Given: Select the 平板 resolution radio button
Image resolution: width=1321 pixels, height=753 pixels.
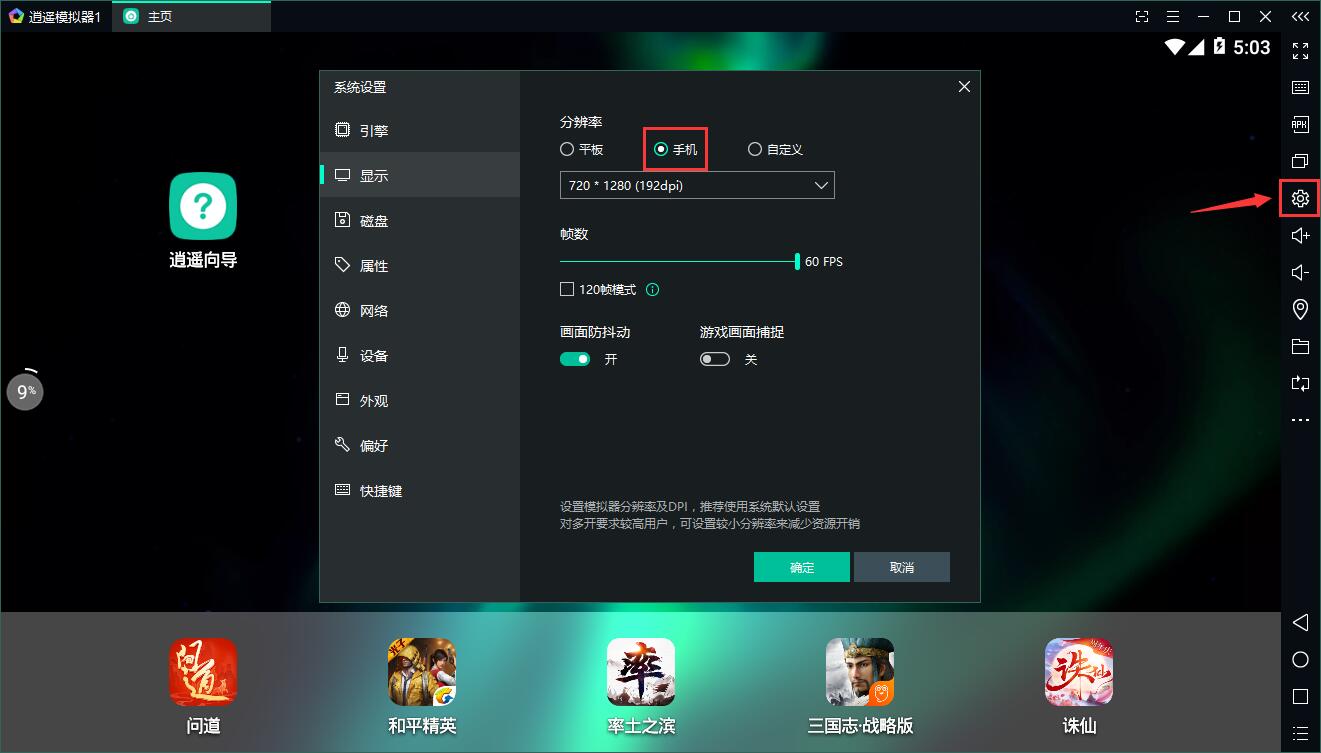Looking at the screenshot, I should pyautogui.click(x=567, y=149).
